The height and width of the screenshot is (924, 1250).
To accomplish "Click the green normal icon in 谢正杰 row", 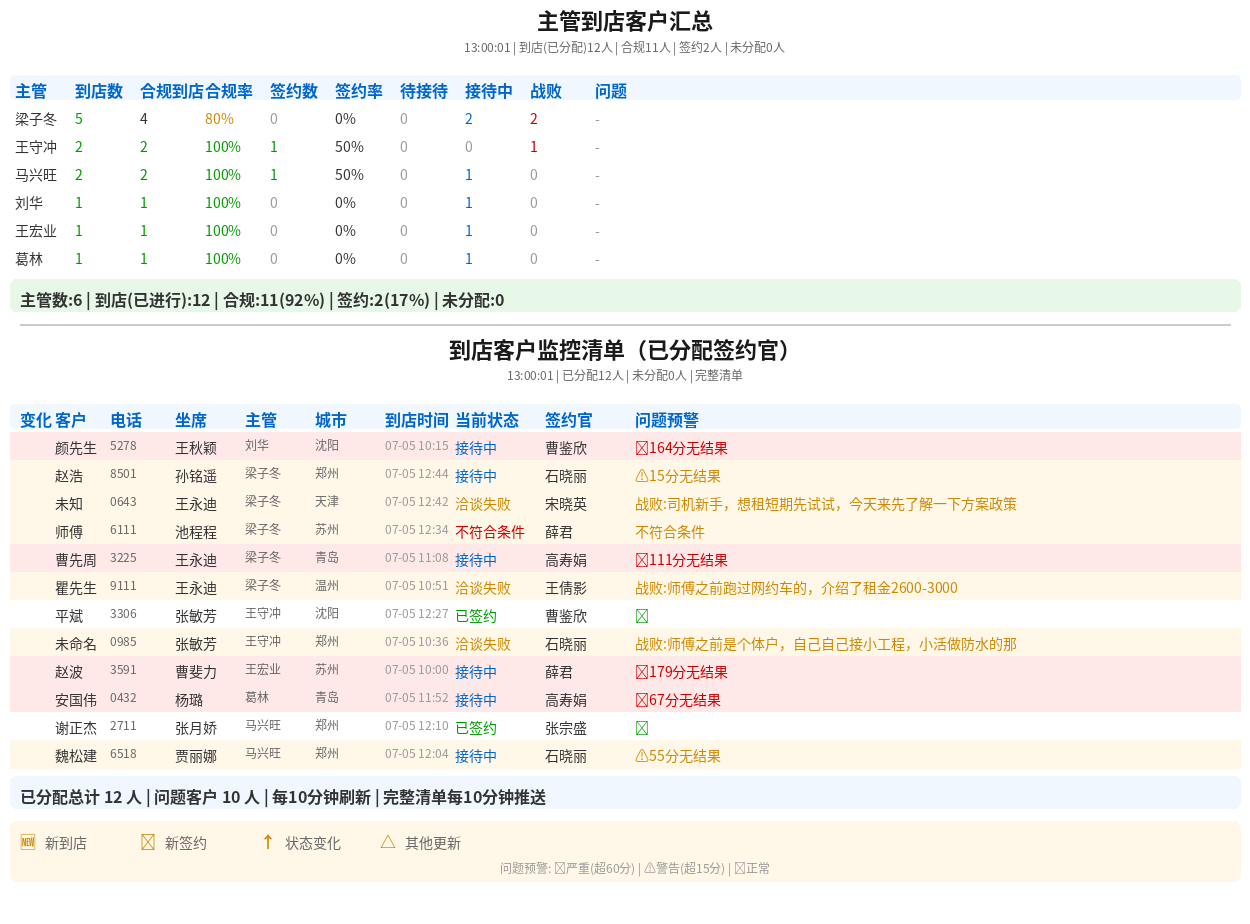I will [642, 728].
